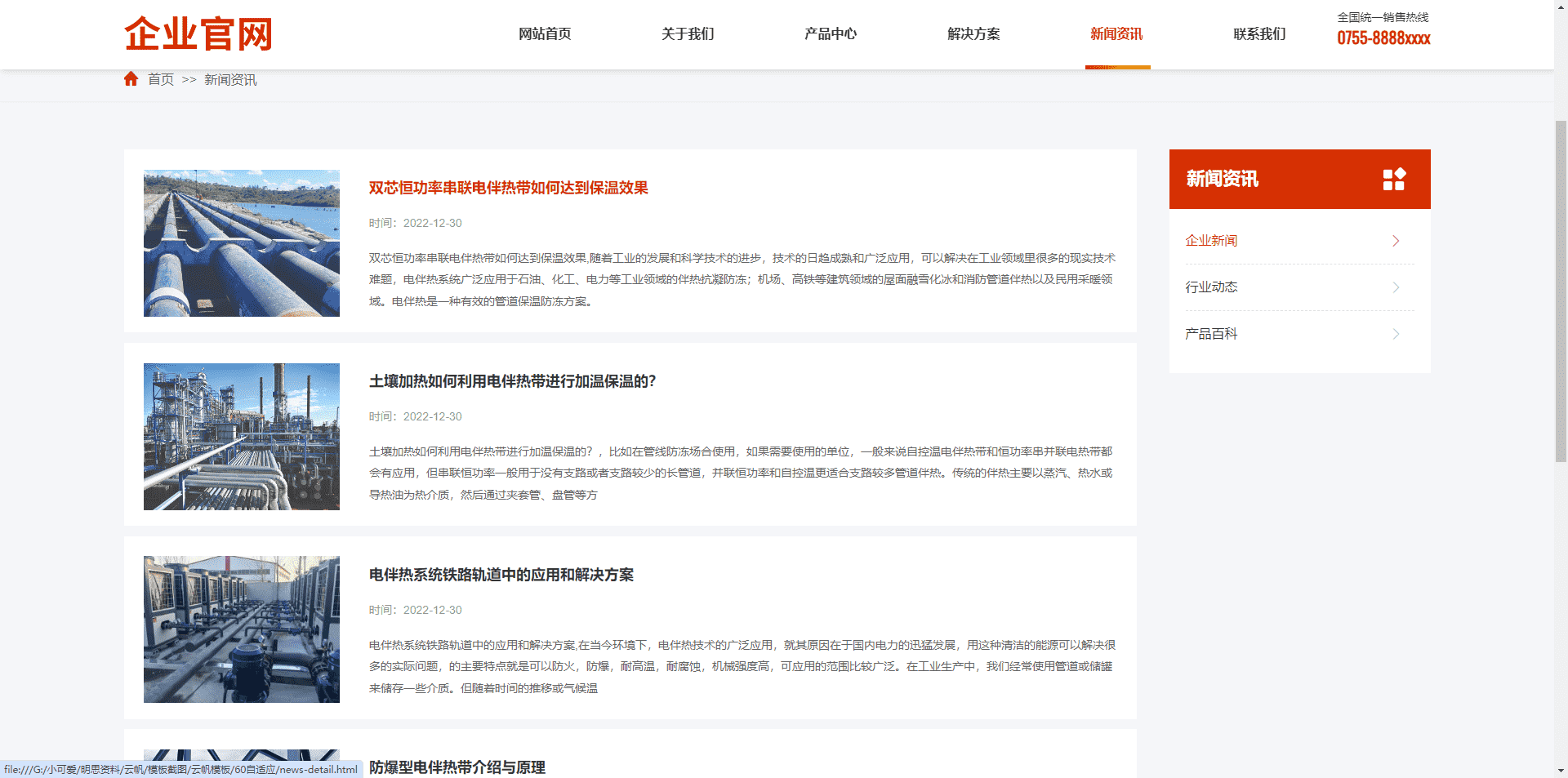Open 产品中心 in the top menu
The image size is (1568, 778).
831,34
